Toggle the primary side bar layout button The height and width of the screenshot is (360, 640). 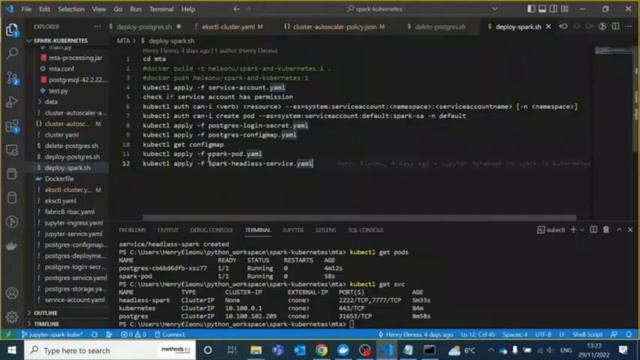point(531,9)
